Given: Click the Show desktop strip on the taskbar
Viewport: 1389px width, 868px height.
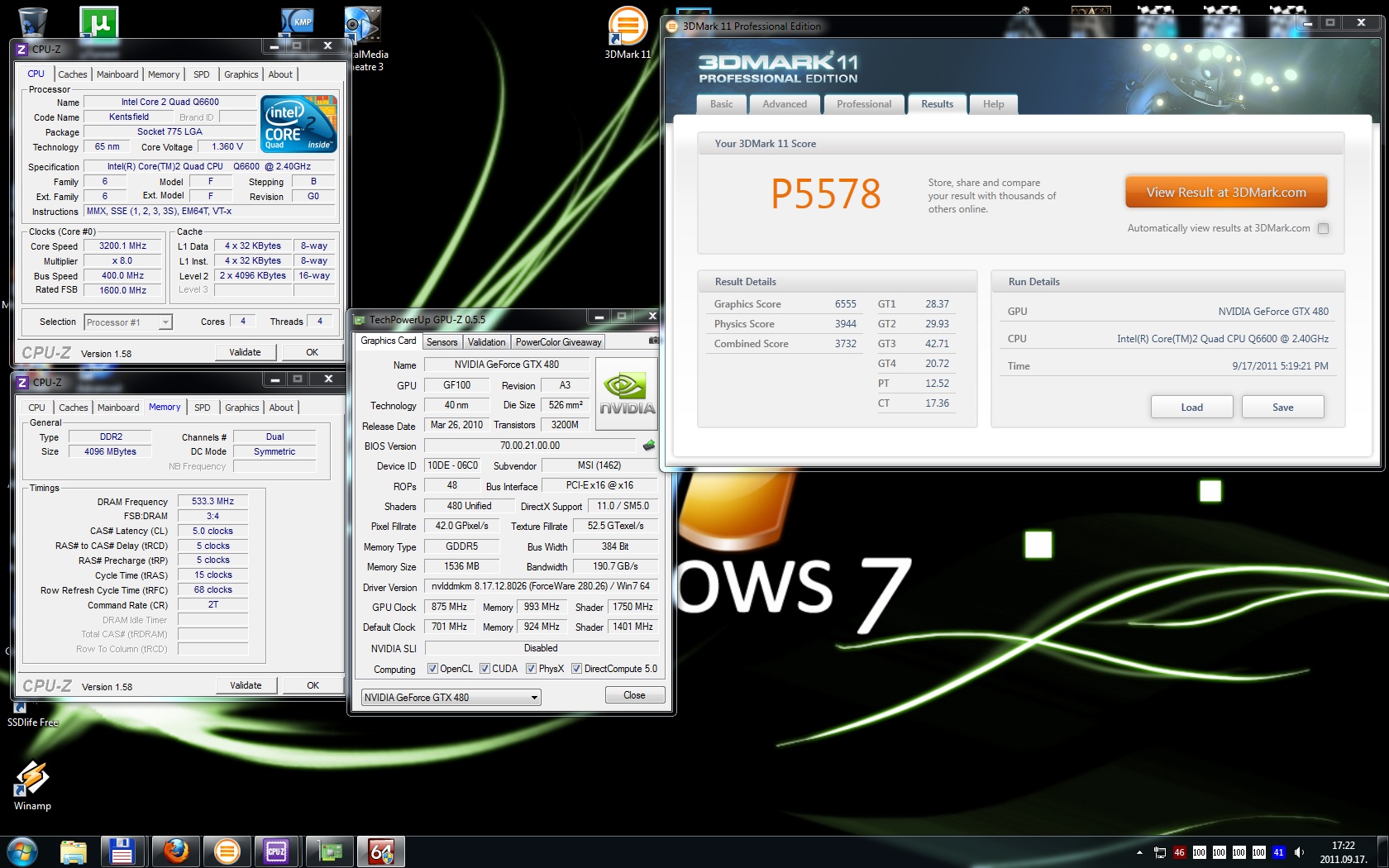Looking at the screenshot, I should [1382, 852].
